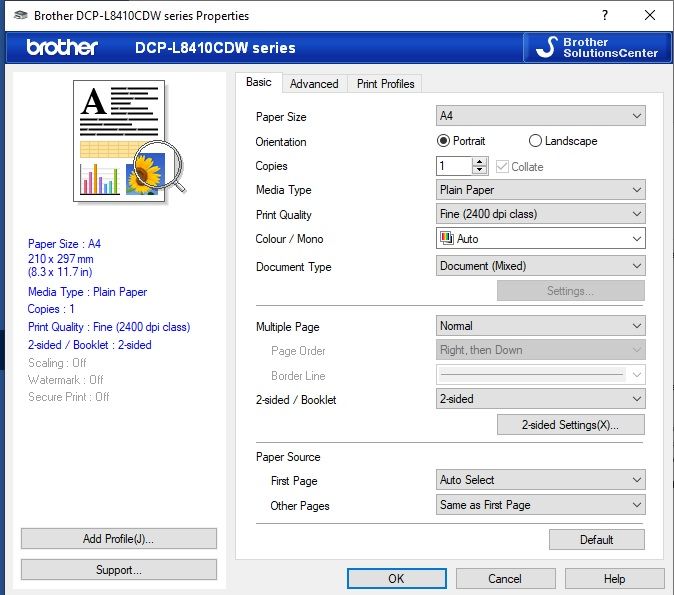Open the Document Type dropdown
The width and height of the screenshot is (674, 595).
coord(540,266)
